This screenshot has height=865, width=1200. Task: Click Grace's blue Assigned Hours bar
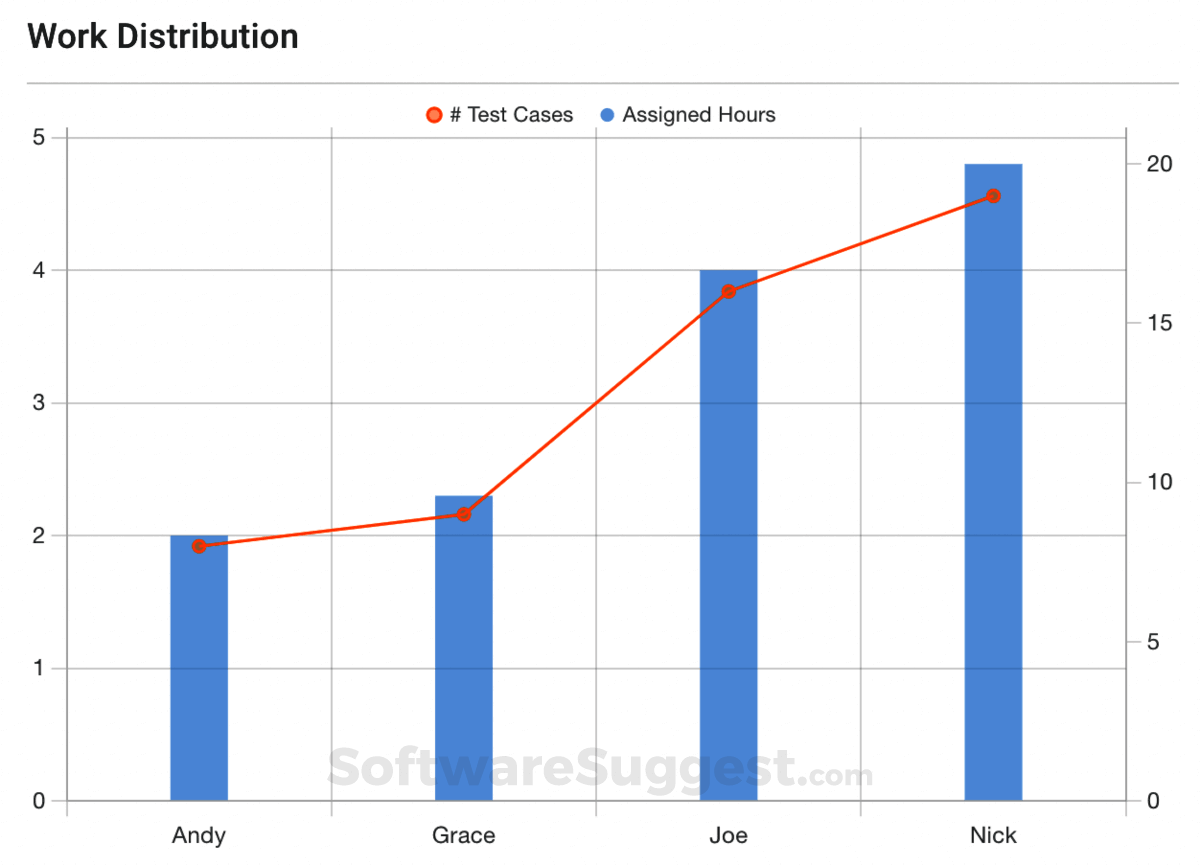tap(464, 660)
